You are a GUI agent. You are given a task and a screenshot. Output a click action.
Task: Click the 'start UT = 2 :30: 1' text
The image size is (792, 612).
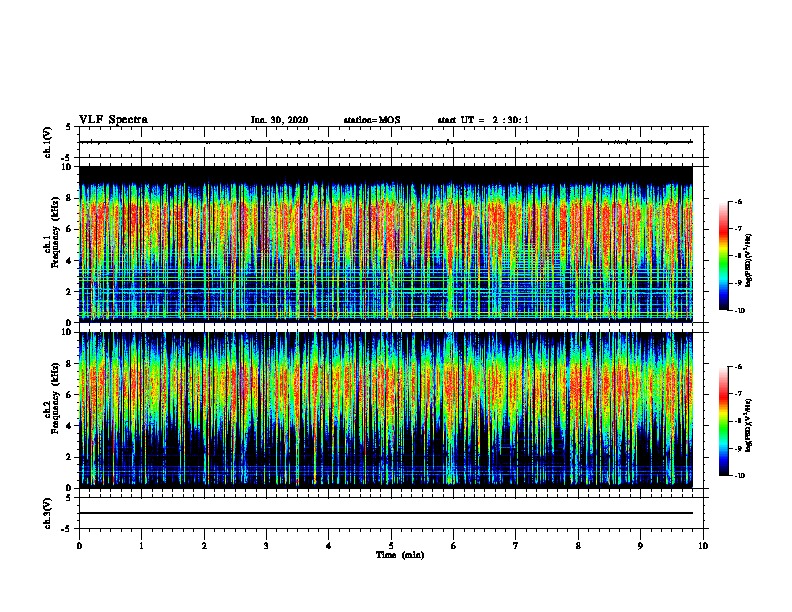coord(483,120)
